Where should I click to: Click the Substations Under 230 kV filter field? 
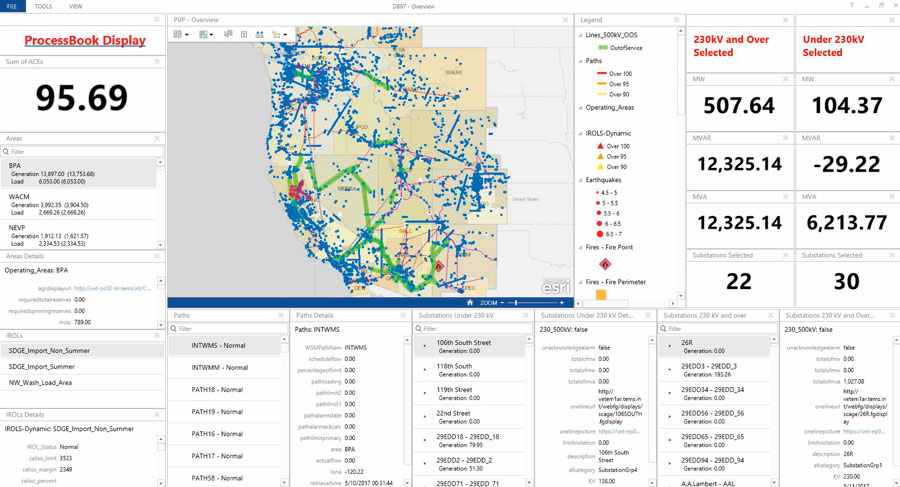[x=472, y=328]
